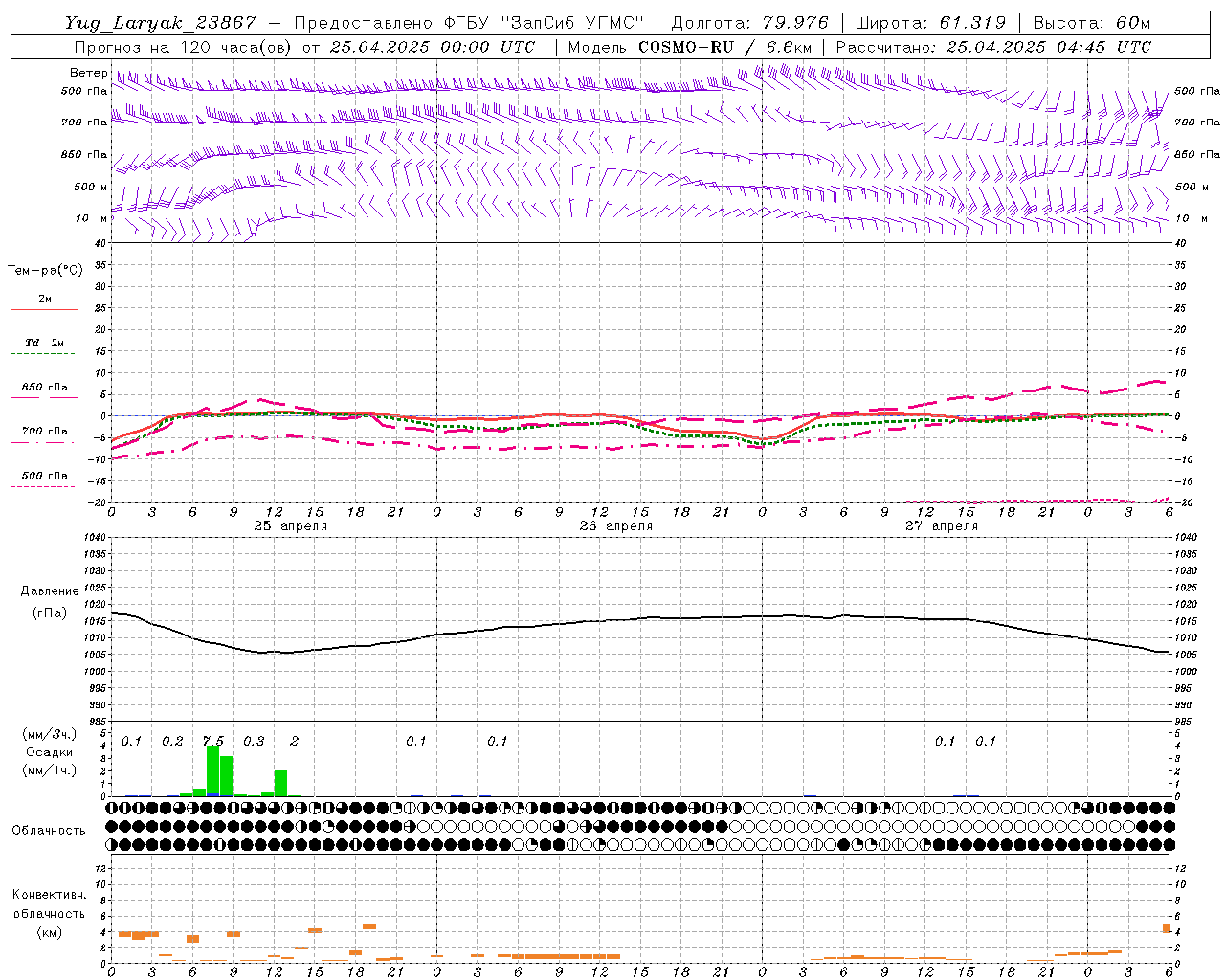Click the station name Yug_Laryak_23867 in the header
This screenshot has width=1225, height=980.
coord(160,23)
